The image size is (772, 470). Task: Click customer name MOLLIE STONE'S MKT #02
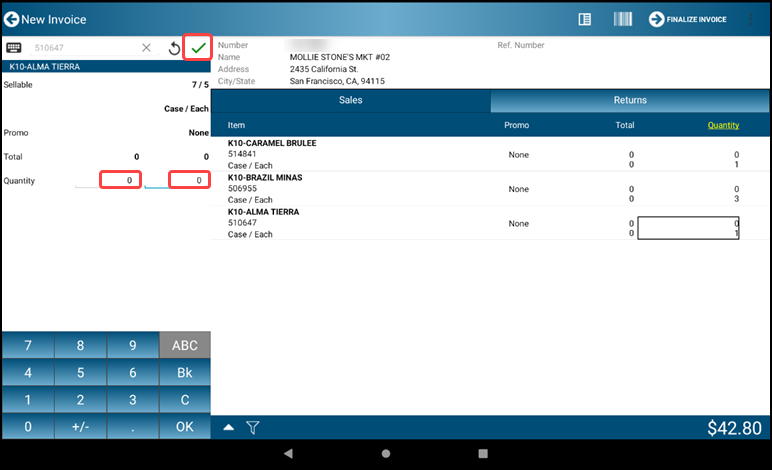point(340,57)
